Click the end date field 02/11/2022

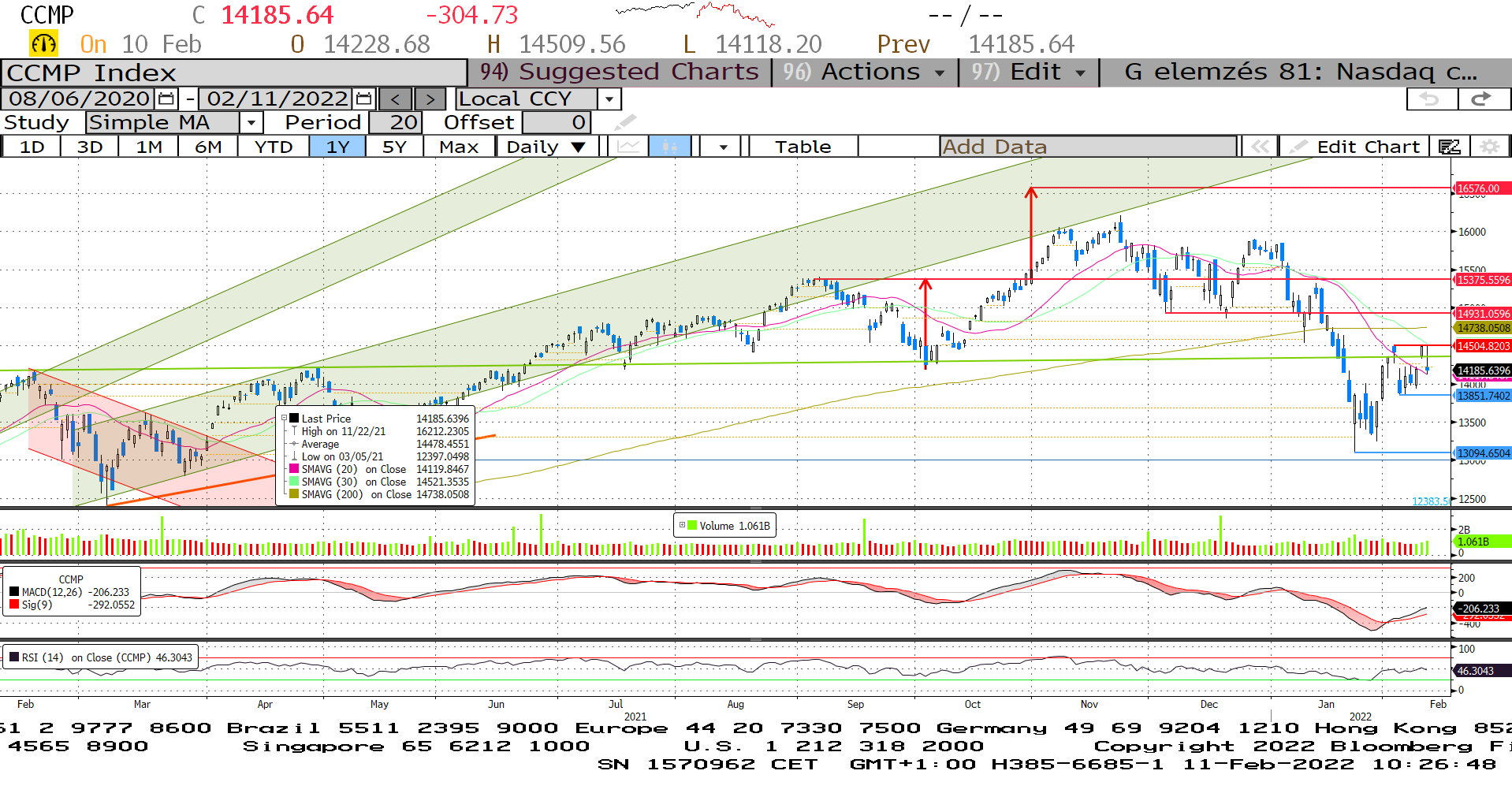pos(277,99)
